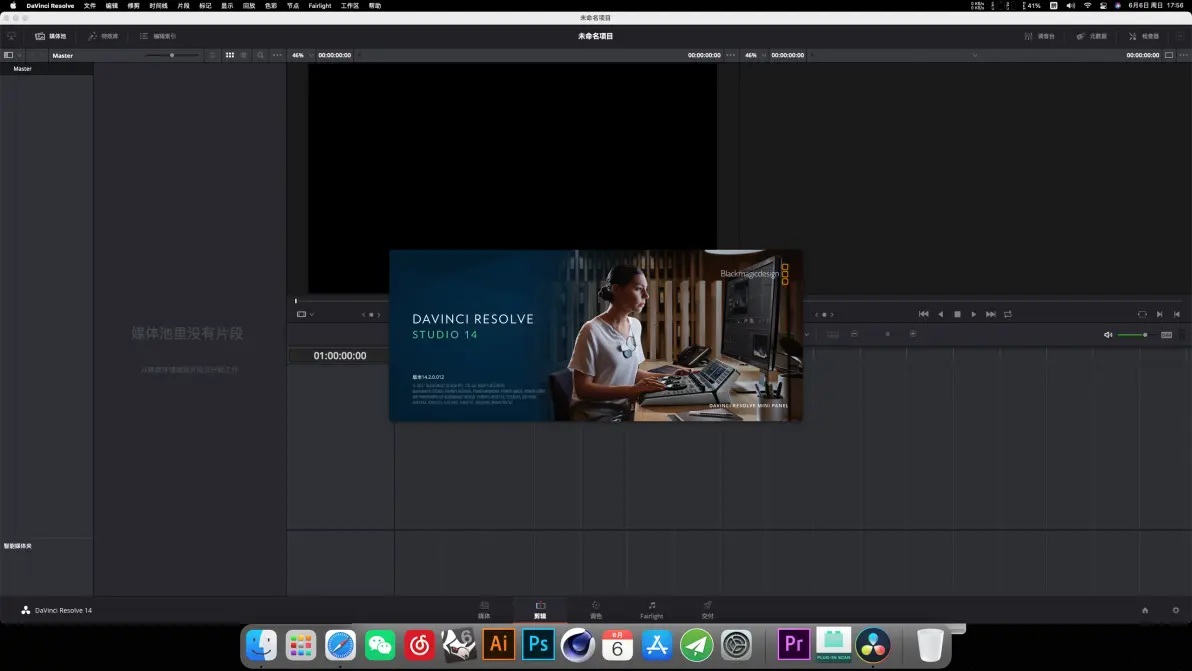Open source viewer 46% zoom dropdown
This screenshot has height=671, width=1192.
coord(302,55)
